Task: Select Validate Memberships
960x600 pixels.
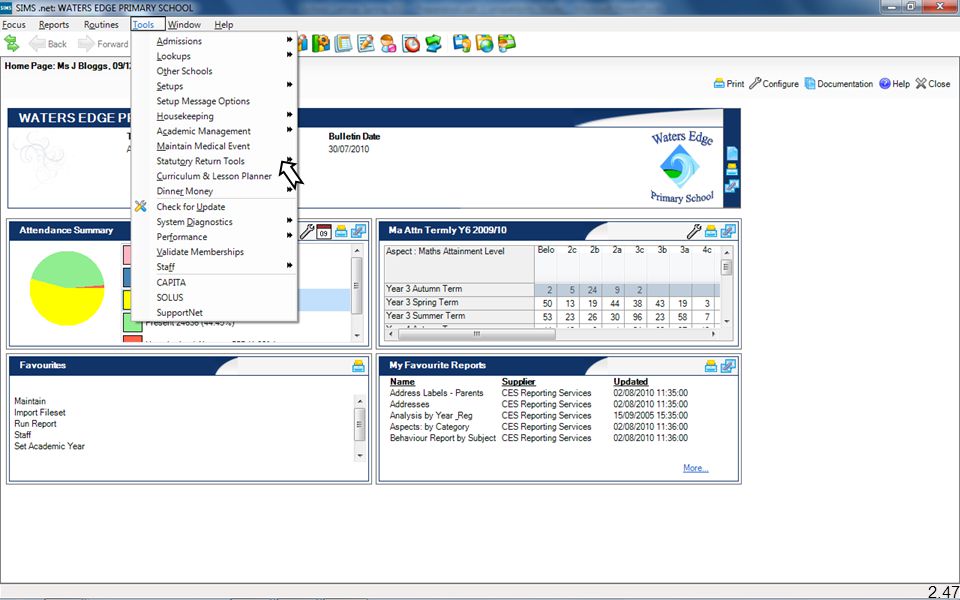Action: point(200,252)
